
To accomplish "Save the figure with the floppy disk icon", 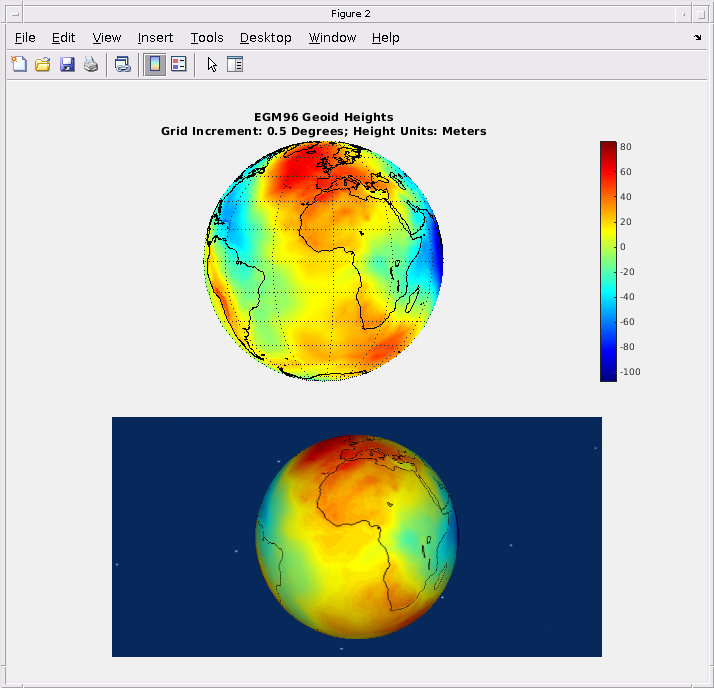I will (x=67, y=65).
